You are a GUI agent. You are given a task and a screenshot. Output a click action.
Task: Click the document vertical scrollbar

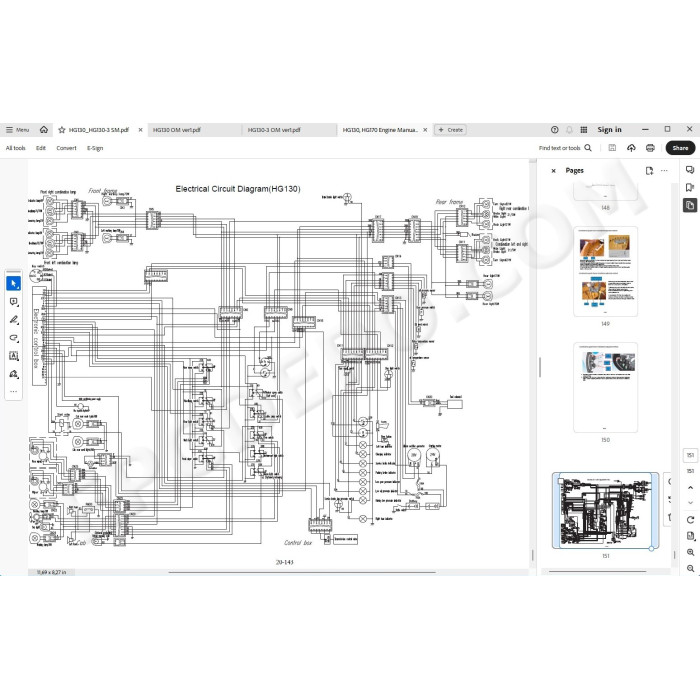532,555
